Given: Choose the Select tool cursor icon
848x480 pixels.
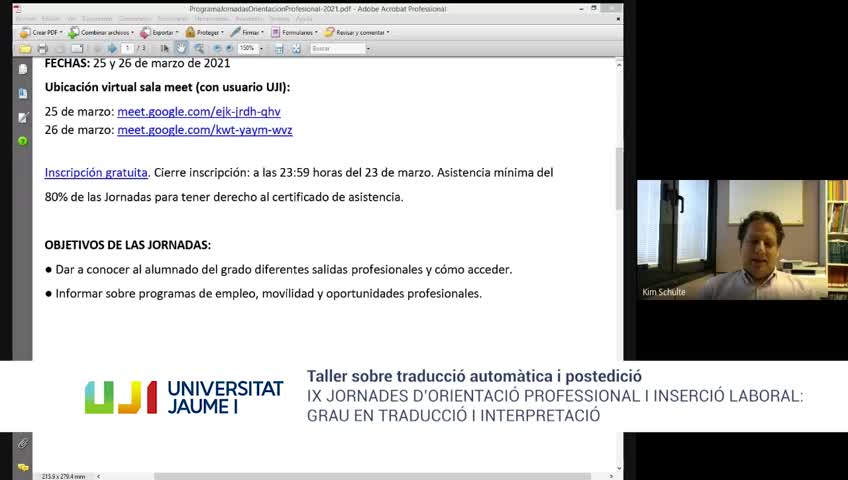Looking at the screenshot, I should tap(164, 49).
